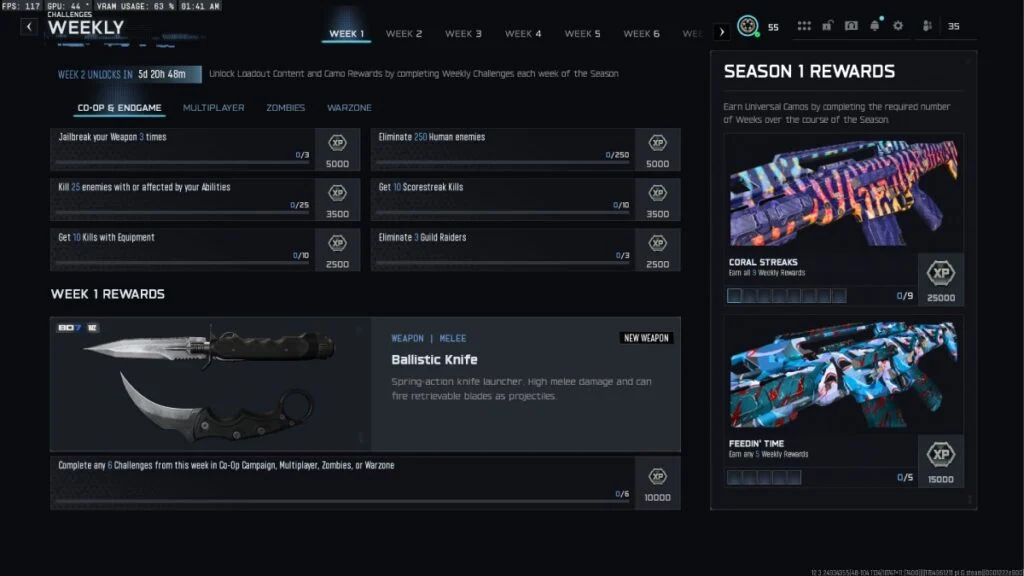Open the grid menu icon
1024x576 pixels.
coord(805,26)
